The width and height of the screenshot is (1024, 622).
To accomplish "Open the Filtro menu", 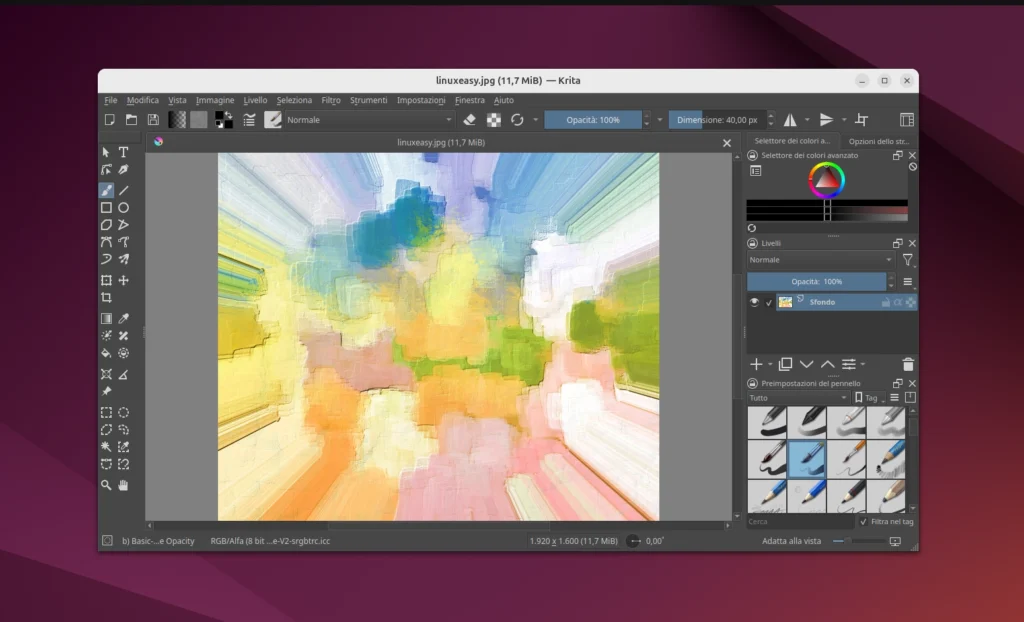I will (331, 100).
